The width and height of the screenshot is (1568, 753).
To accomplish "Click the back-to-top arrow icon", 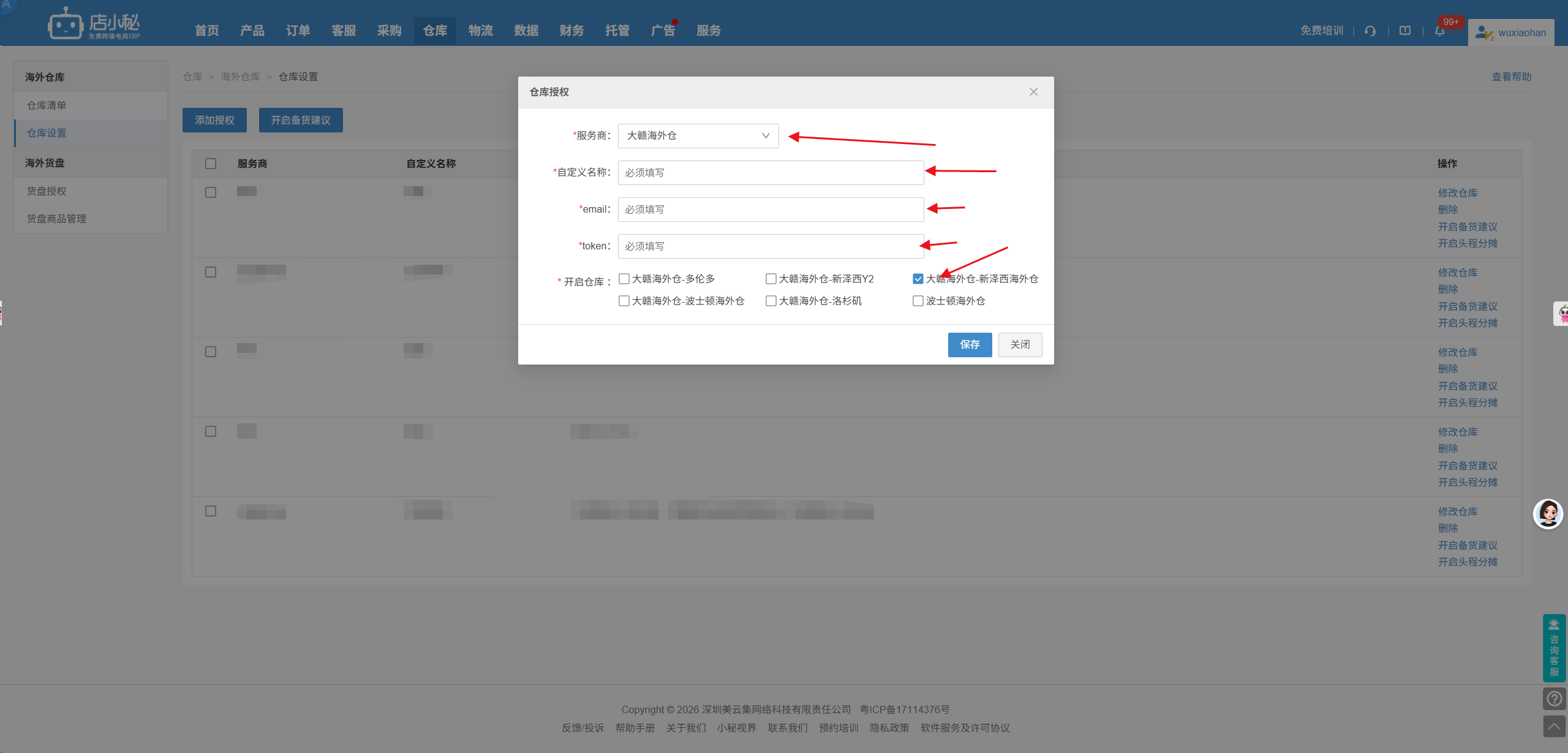I will click(1554, 726).
